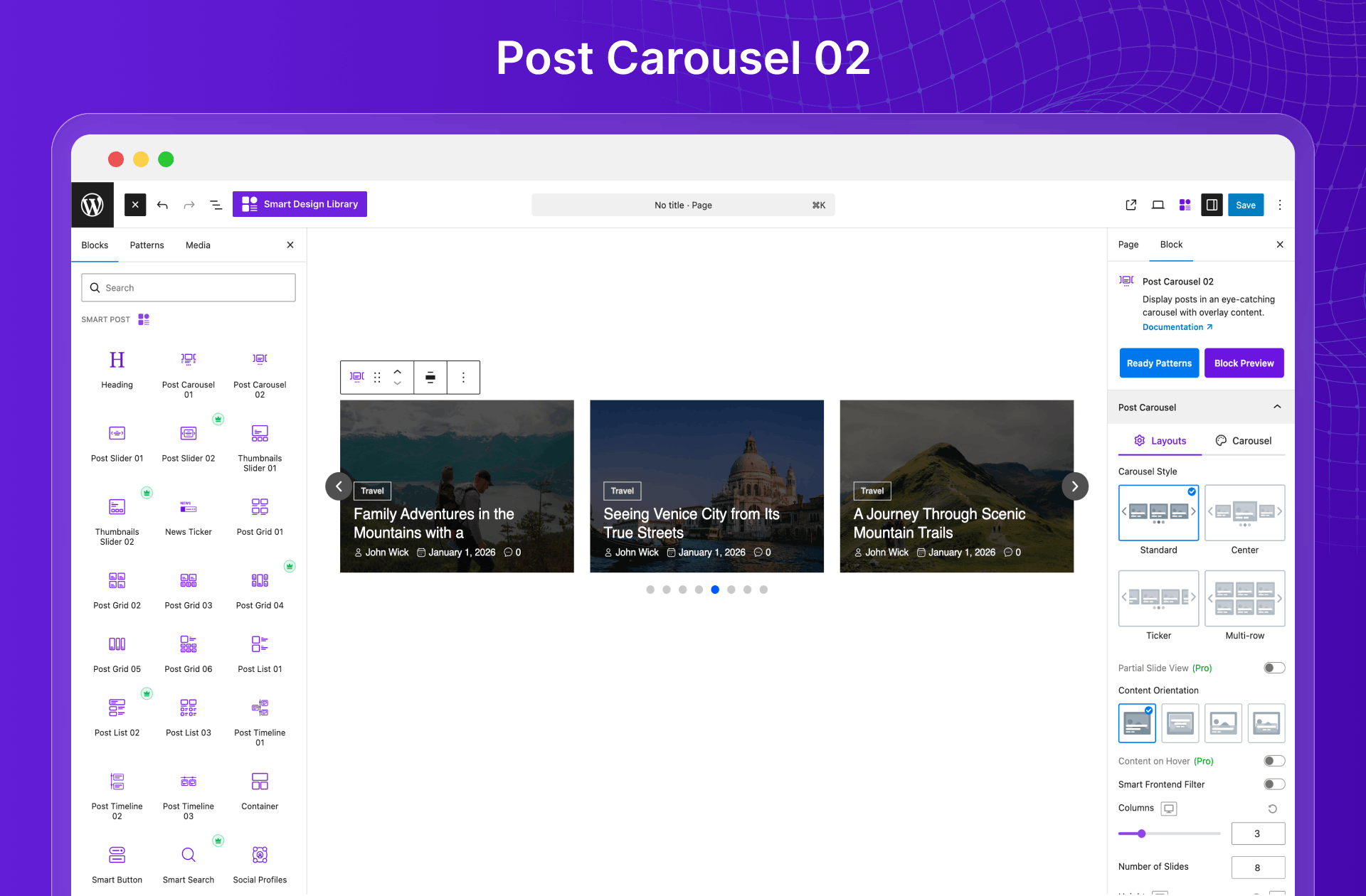Enable Partial Slide View toggle

[x=1274, y=668]
